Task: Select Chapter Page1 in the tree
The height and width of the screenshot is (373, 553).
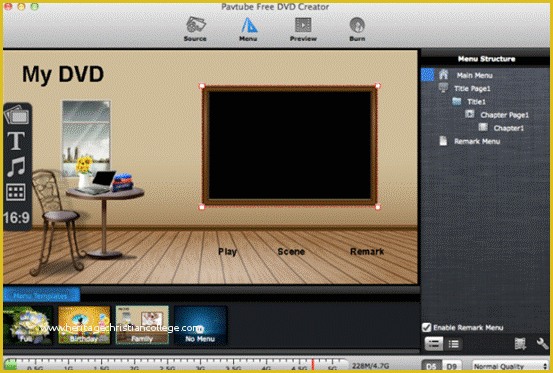Action: 504,115
